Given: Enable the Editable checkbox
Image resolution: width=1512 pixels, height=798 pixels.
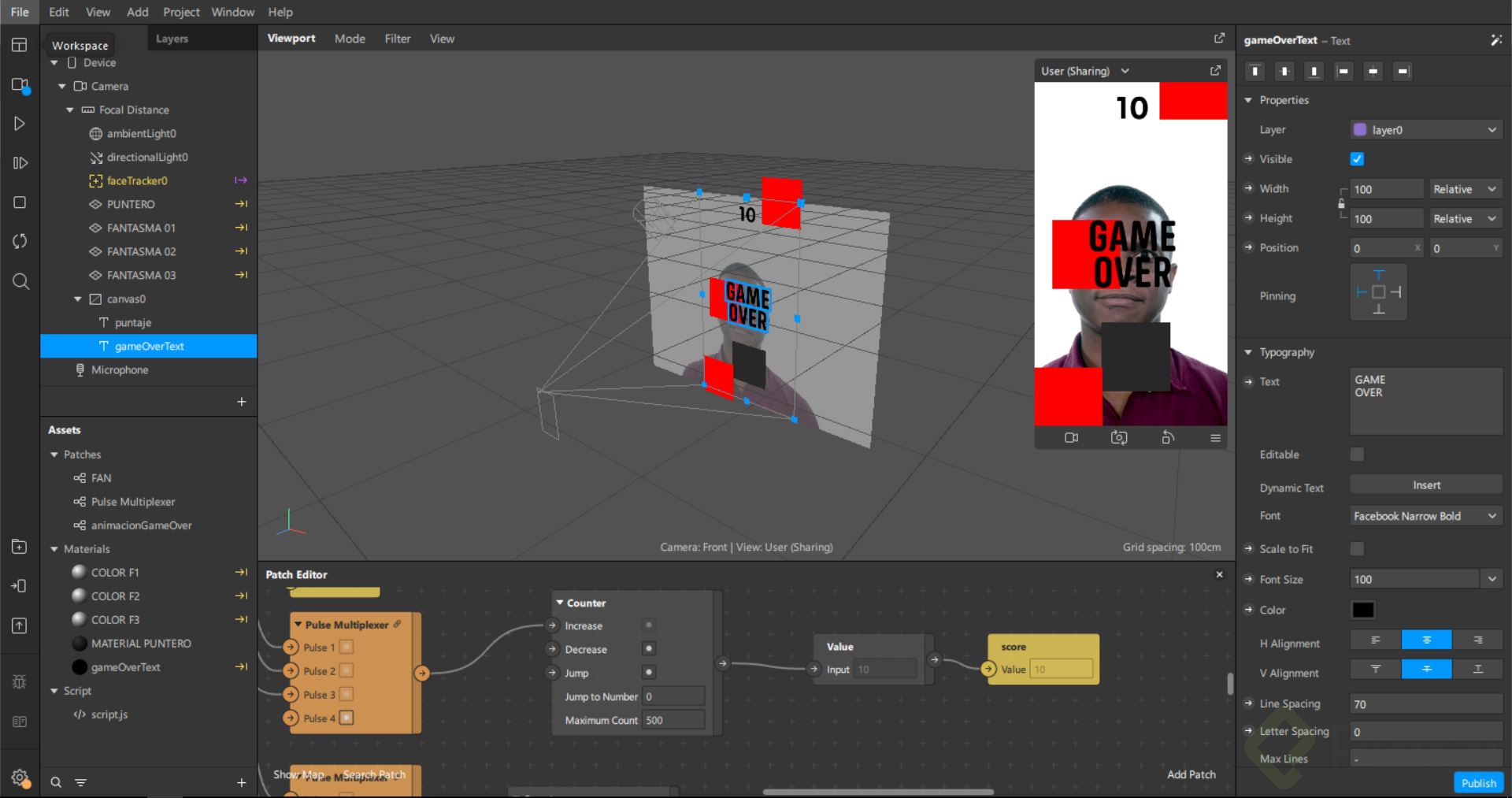Looking at the screenshot, I should 1357,455.
